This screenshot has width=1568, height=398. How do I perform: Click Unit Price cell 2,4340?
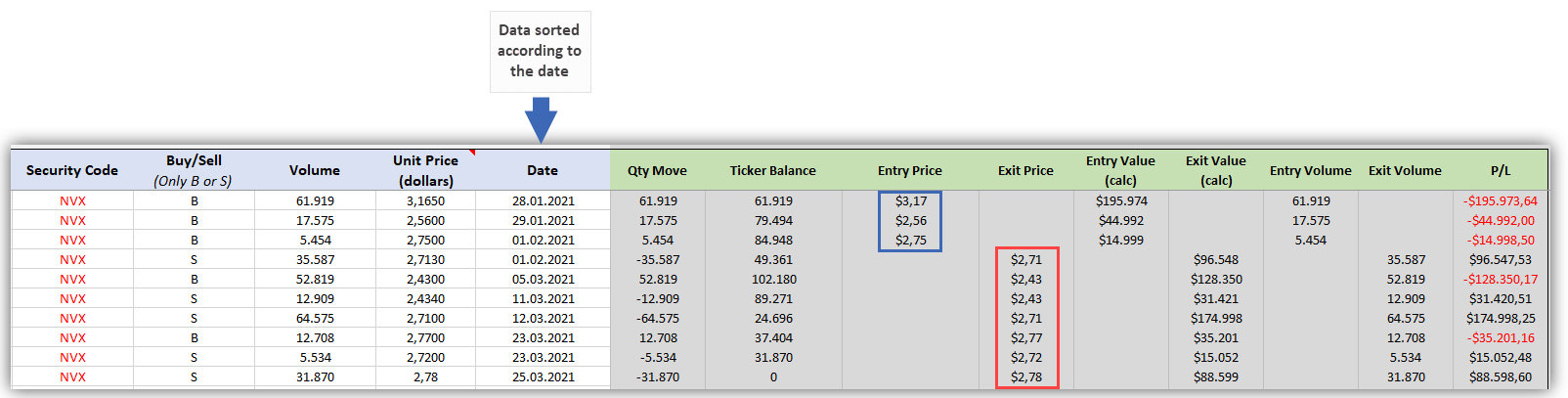(425, 299)
